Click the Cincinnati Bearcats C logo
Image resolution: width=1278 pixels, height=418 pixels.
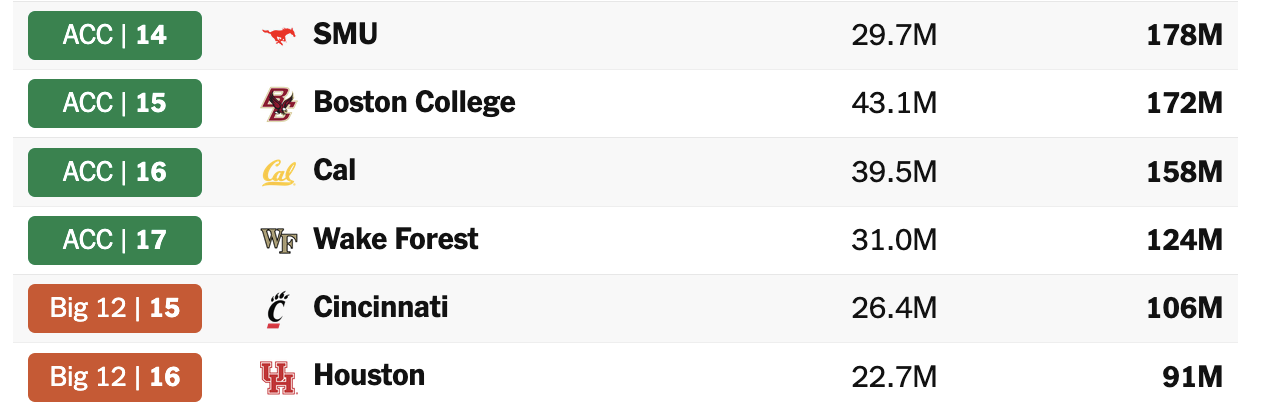(279, 310)
